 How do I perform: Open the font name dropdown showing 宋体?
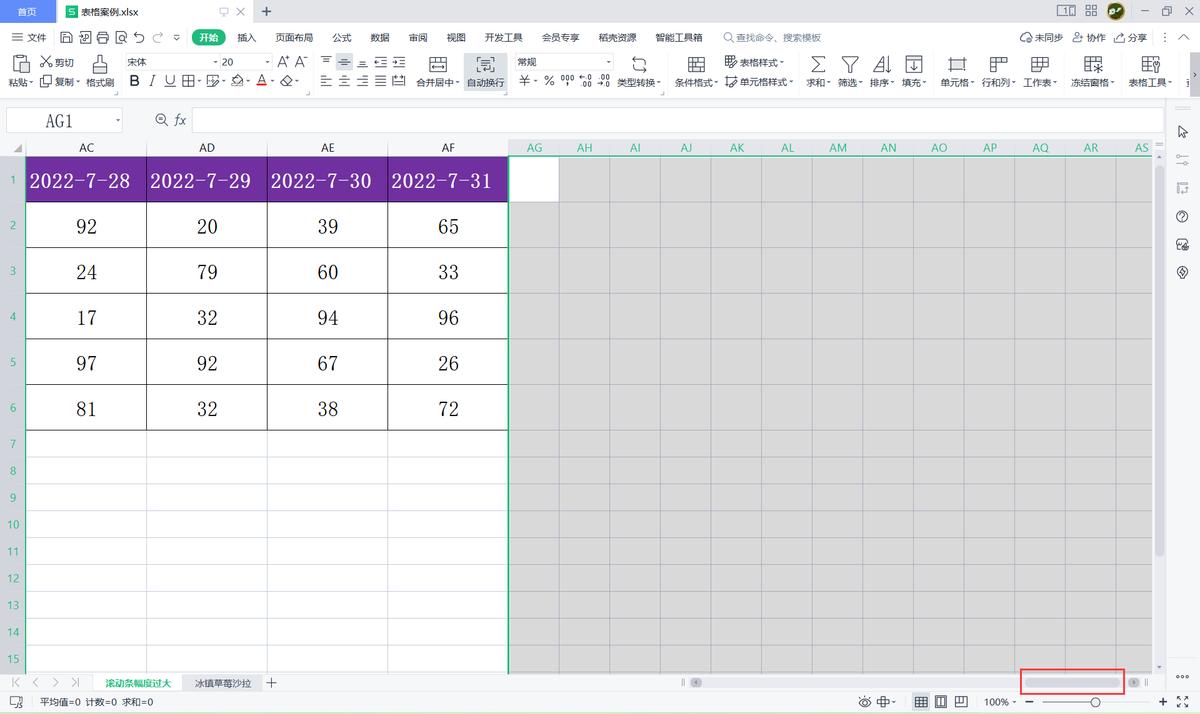click(x=214, y=62)
